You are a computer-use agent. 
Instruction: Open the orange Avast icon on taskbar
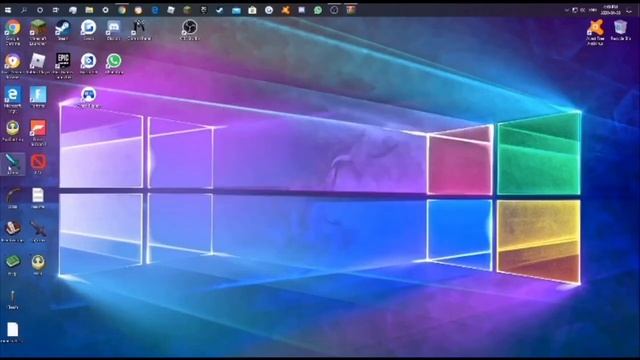click(x=285, y=10)
